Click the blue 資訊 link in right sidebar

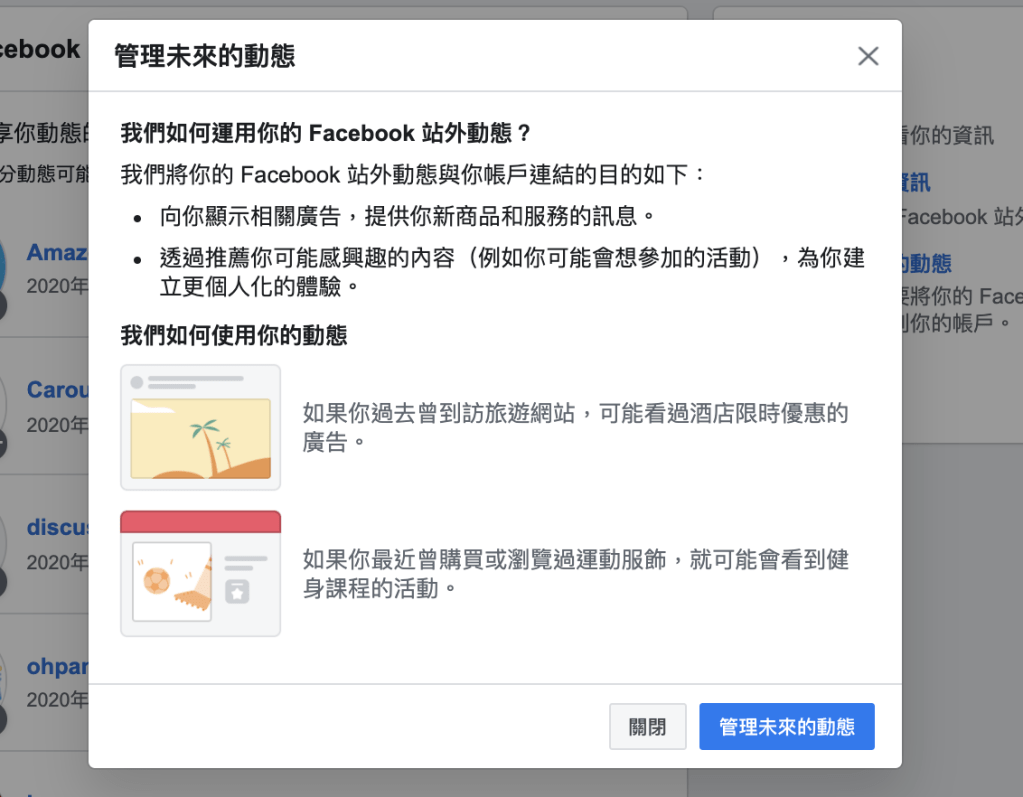click(x=915, y=181)
